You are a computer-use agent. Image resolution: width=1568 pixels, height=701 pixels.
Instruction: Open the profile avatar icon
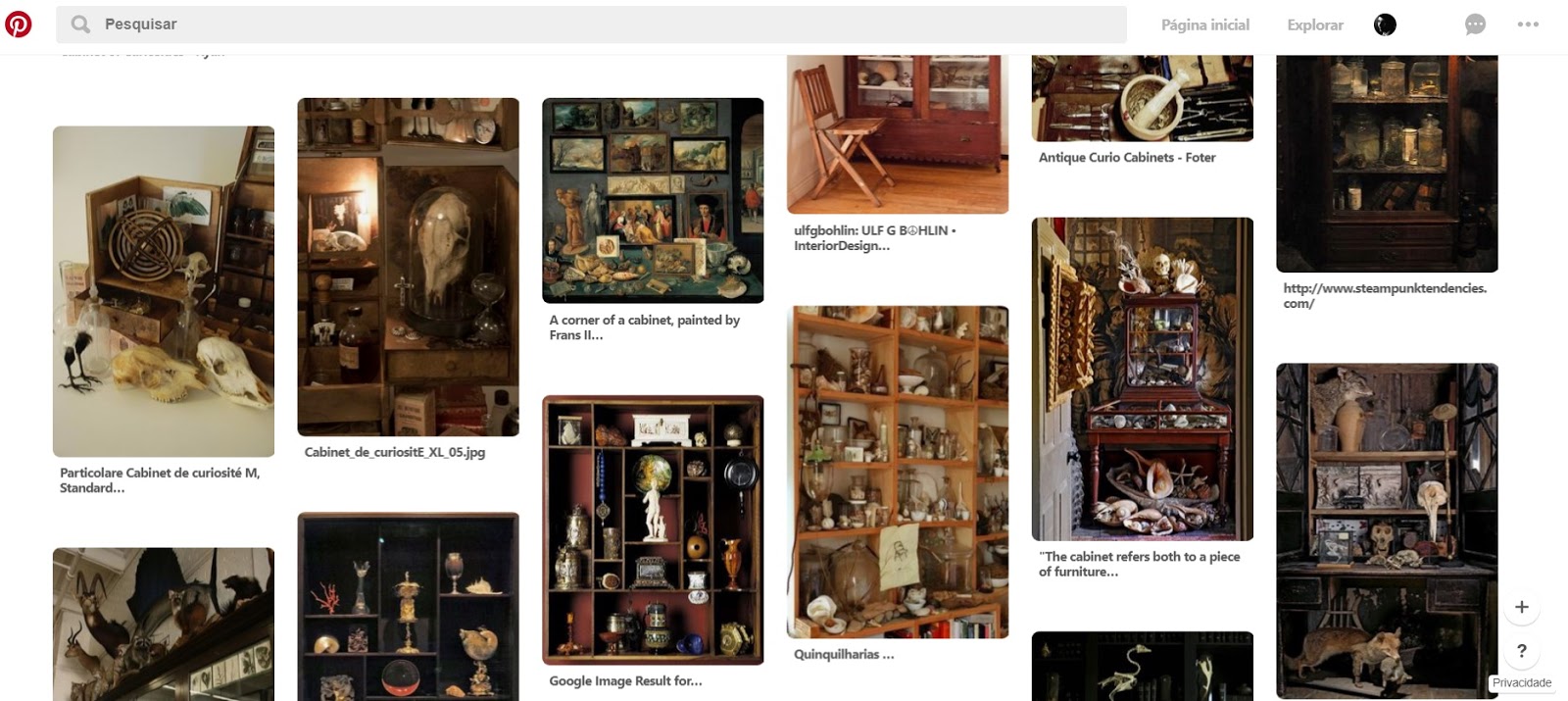pos(1385,25)
